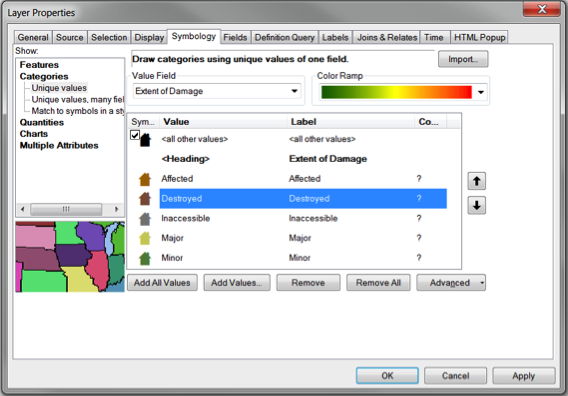Switch to the Labels tab

pyautogui.click(x=335, y=37)
